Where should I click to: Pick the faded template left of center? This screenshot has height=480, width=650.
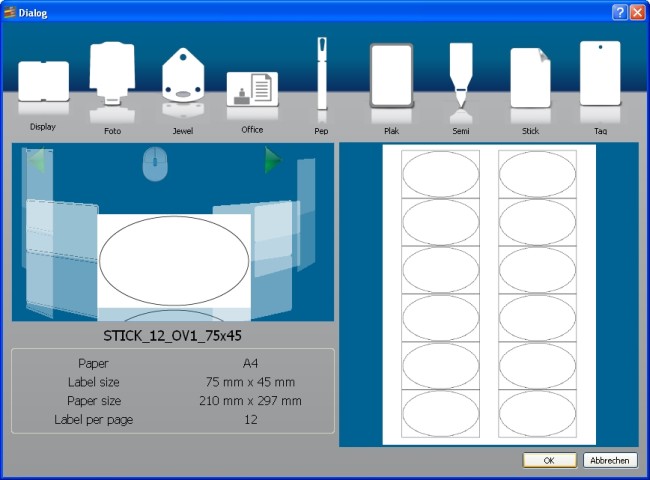[x=61, y=255]
